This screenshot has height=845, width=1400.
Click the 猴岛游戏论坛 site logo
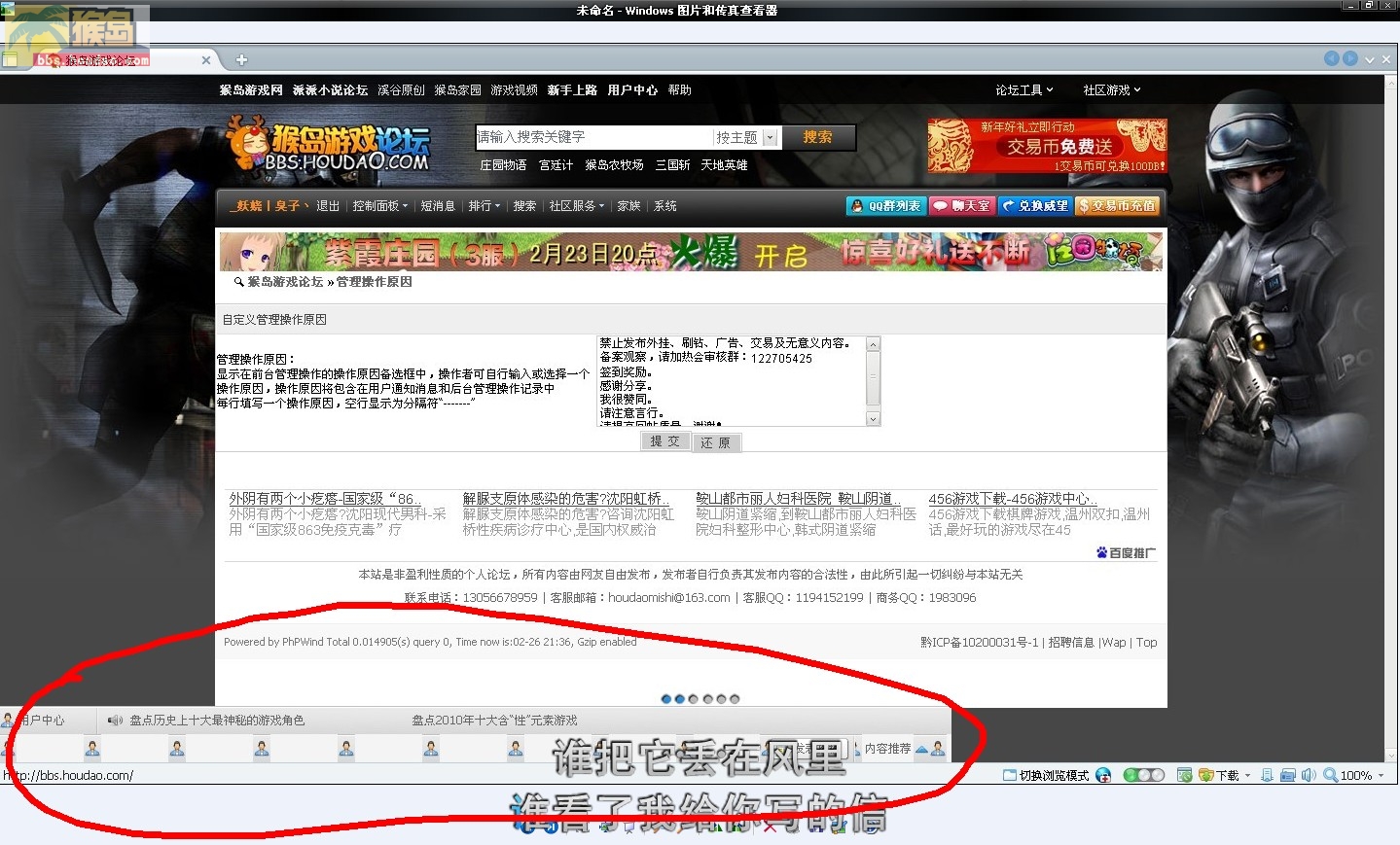point(328,146)
